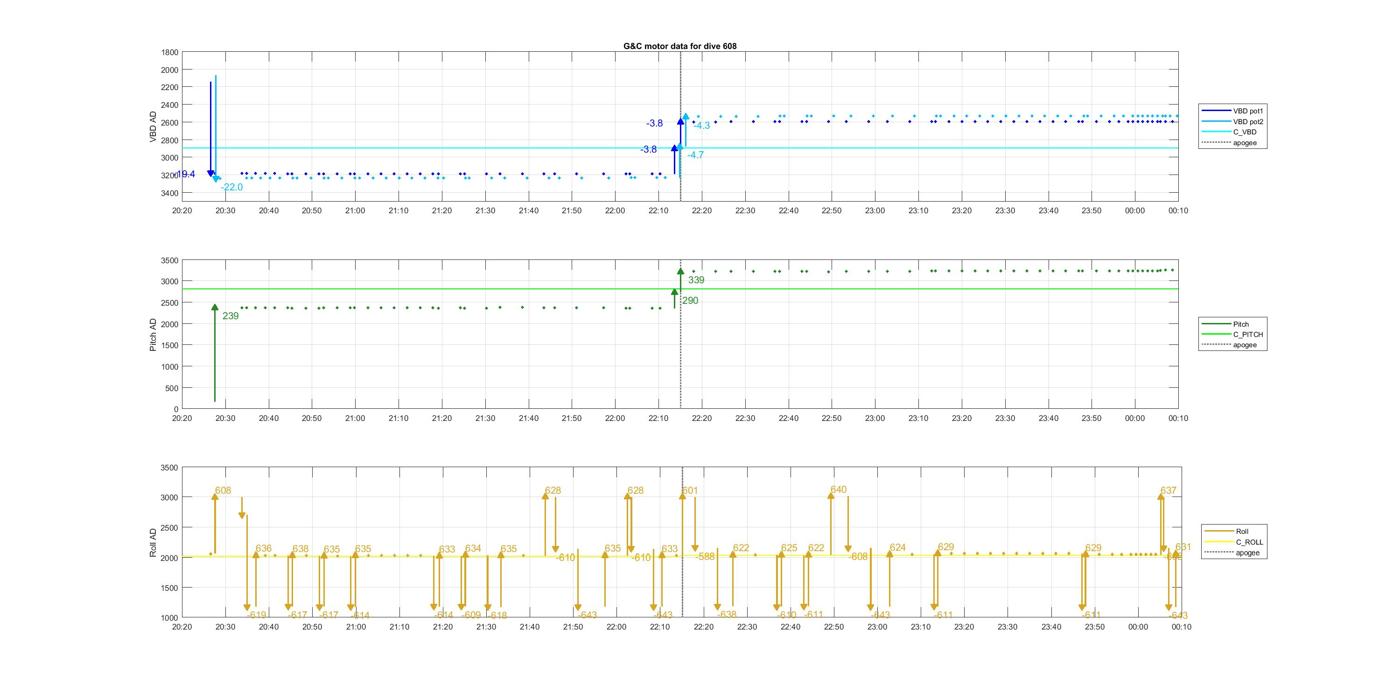Click the '-4.7' annotation in the VBD plot

coord(696,155)
